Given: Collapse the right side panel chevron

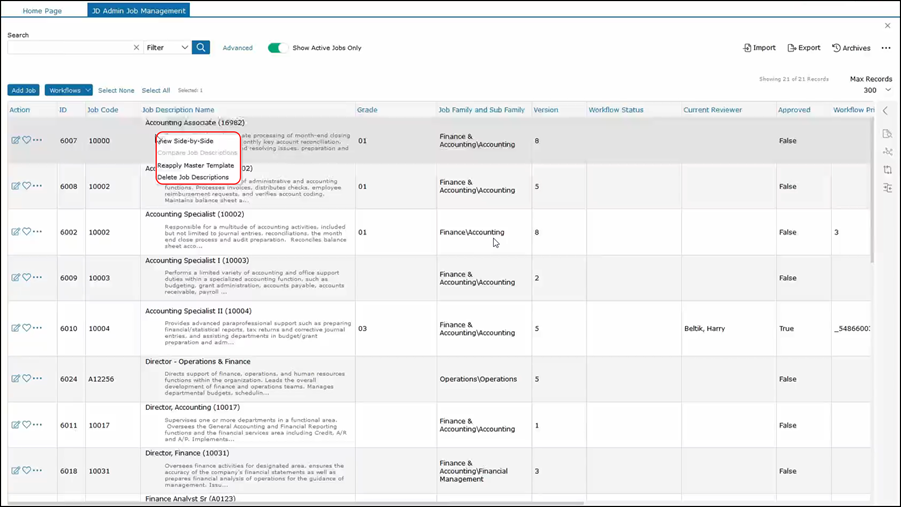Looking at the screenshot, I should [x=886, y=111].
